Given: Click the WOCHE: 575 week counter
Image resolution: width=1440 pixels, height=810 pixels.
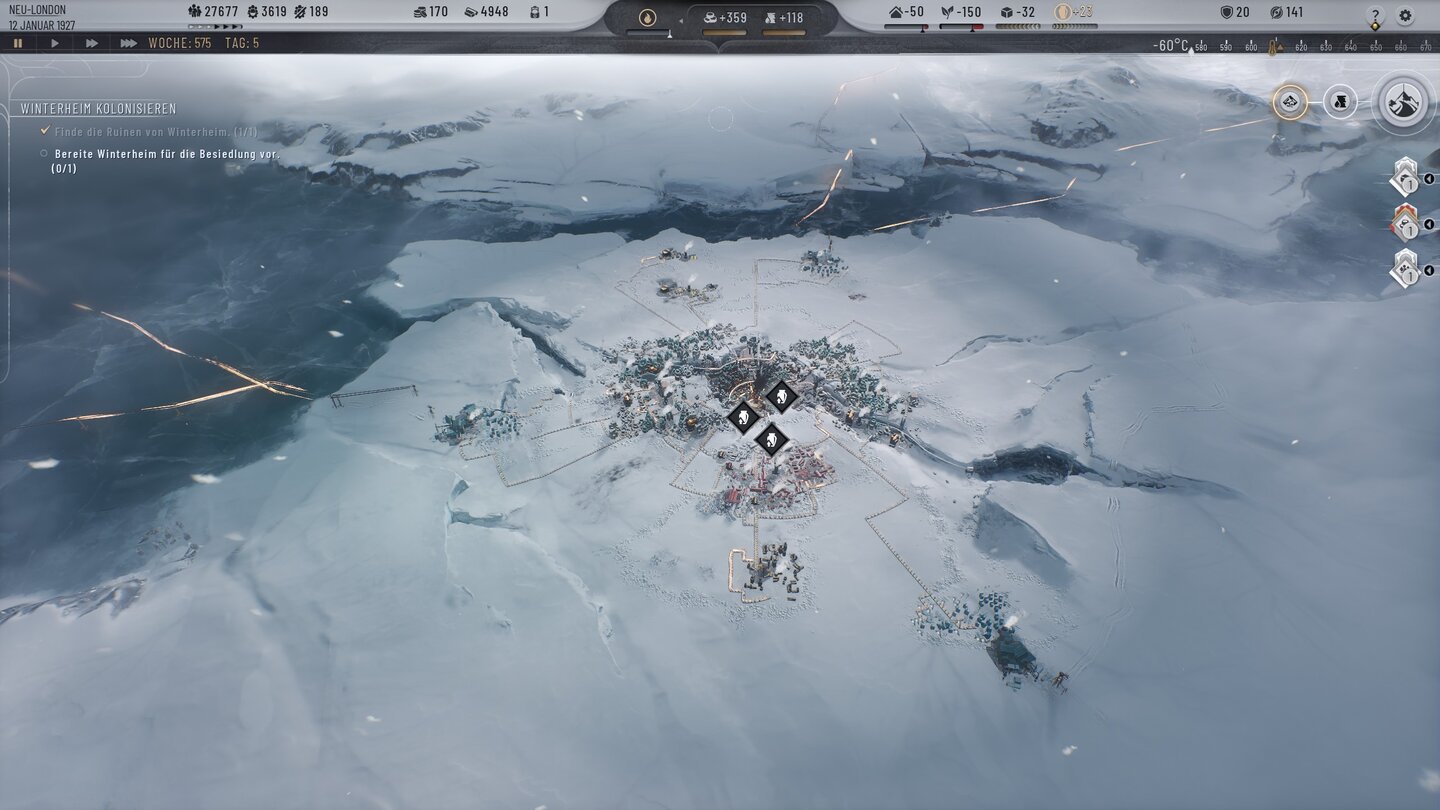Looking at the screenshot, I should coord(180,43).
